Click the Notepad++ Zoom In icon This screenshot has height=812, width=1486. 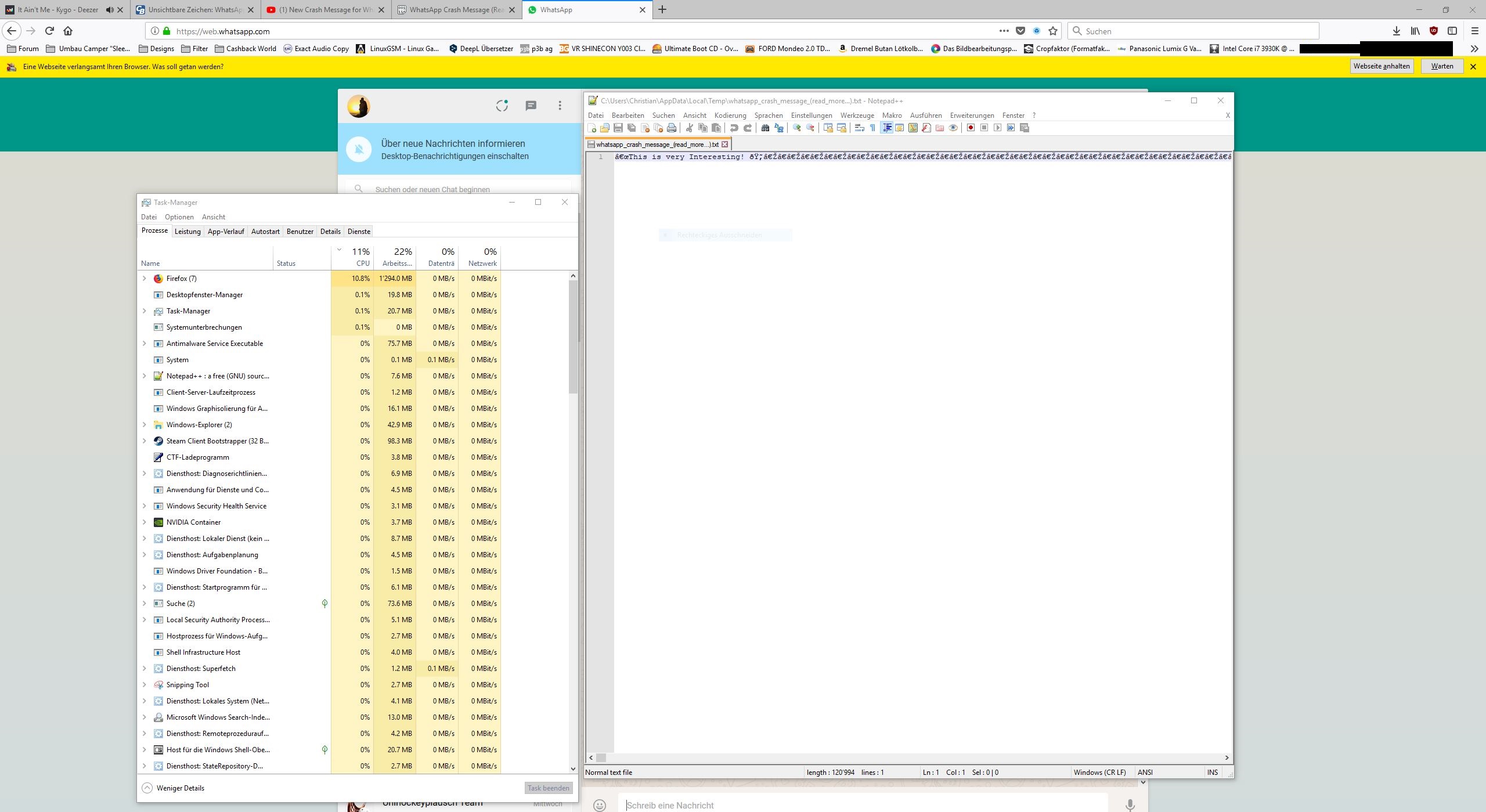797,128
